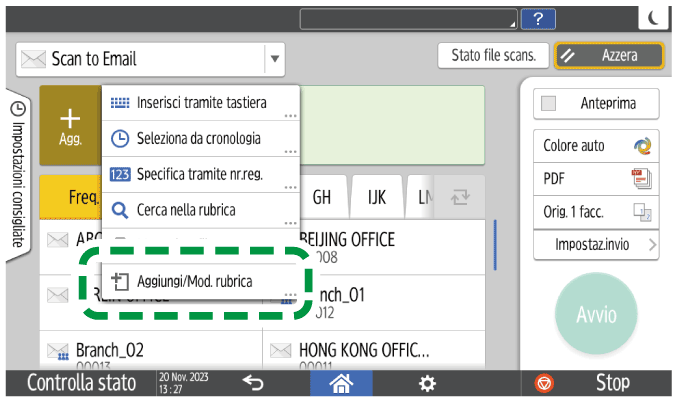The height and width of the screenshot is (400, 675).
Task: Tap the back arrow icon
Action: point(254,383)
